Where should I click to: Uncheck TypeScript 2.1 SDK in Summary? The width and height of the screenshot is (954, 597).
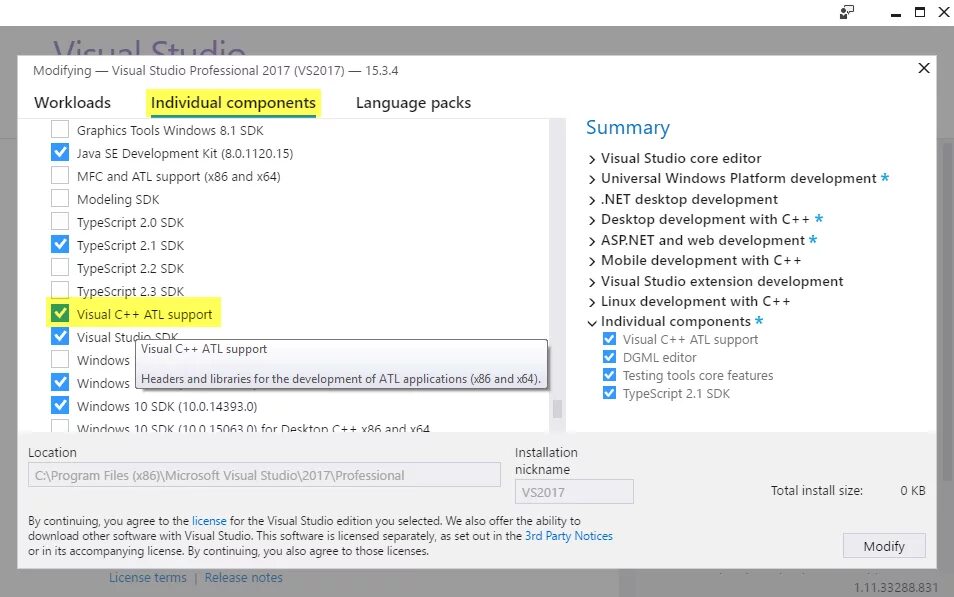(x=609, y=393)
